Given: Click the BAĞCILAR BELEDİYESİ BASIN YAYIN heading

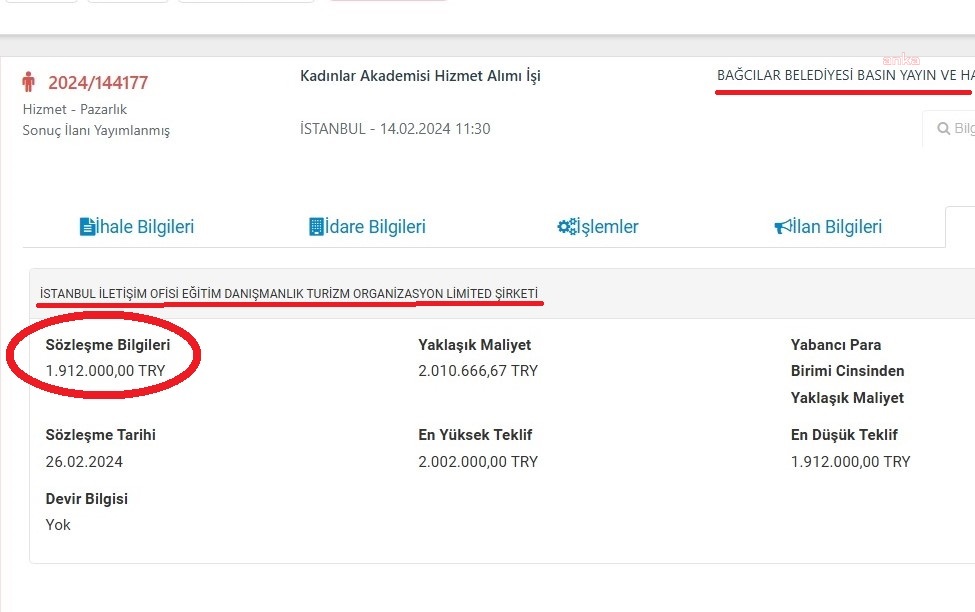Looking at the screenshot, I should pos(846,75).
